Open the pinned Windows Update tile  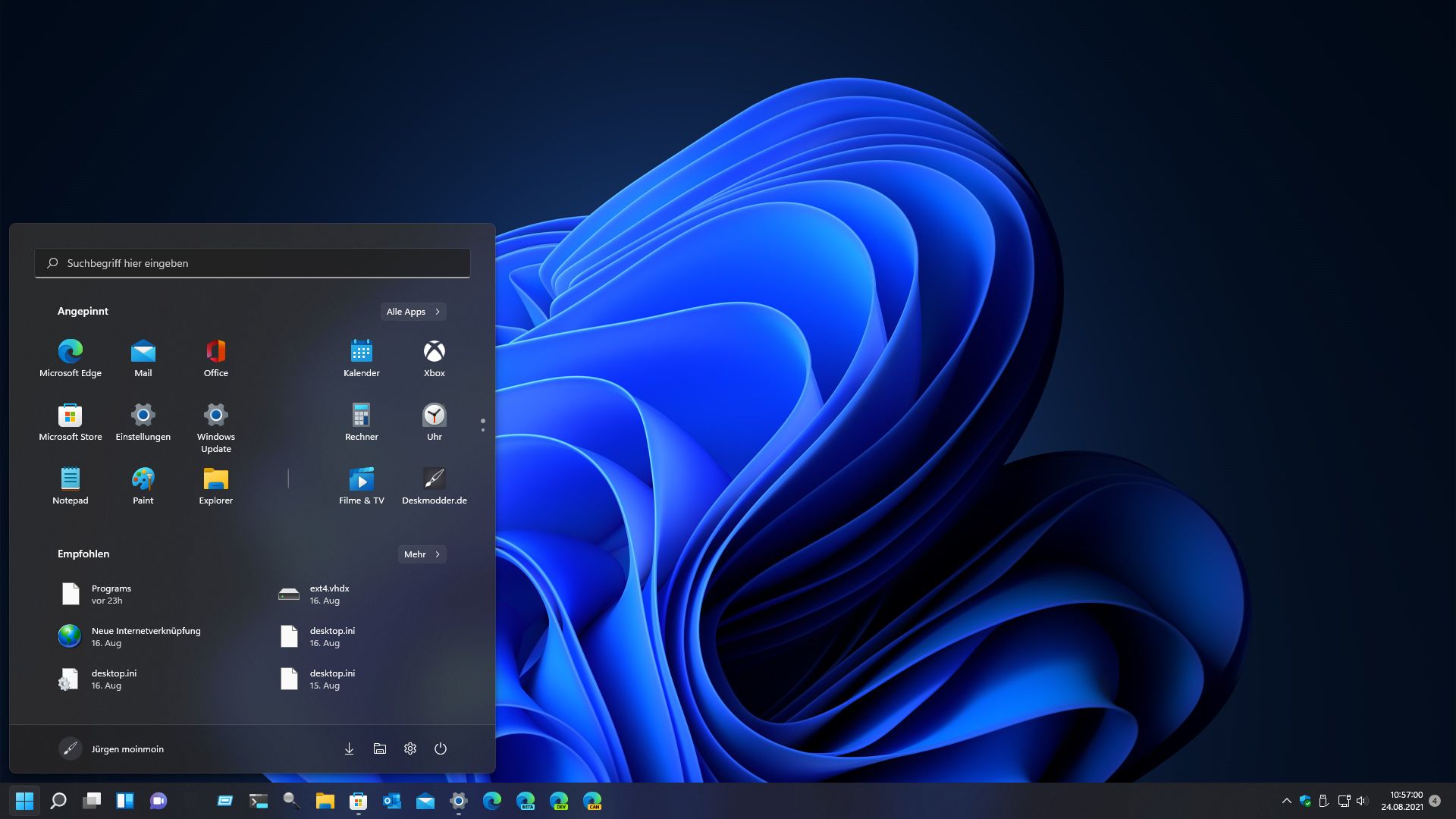[216, 428]
